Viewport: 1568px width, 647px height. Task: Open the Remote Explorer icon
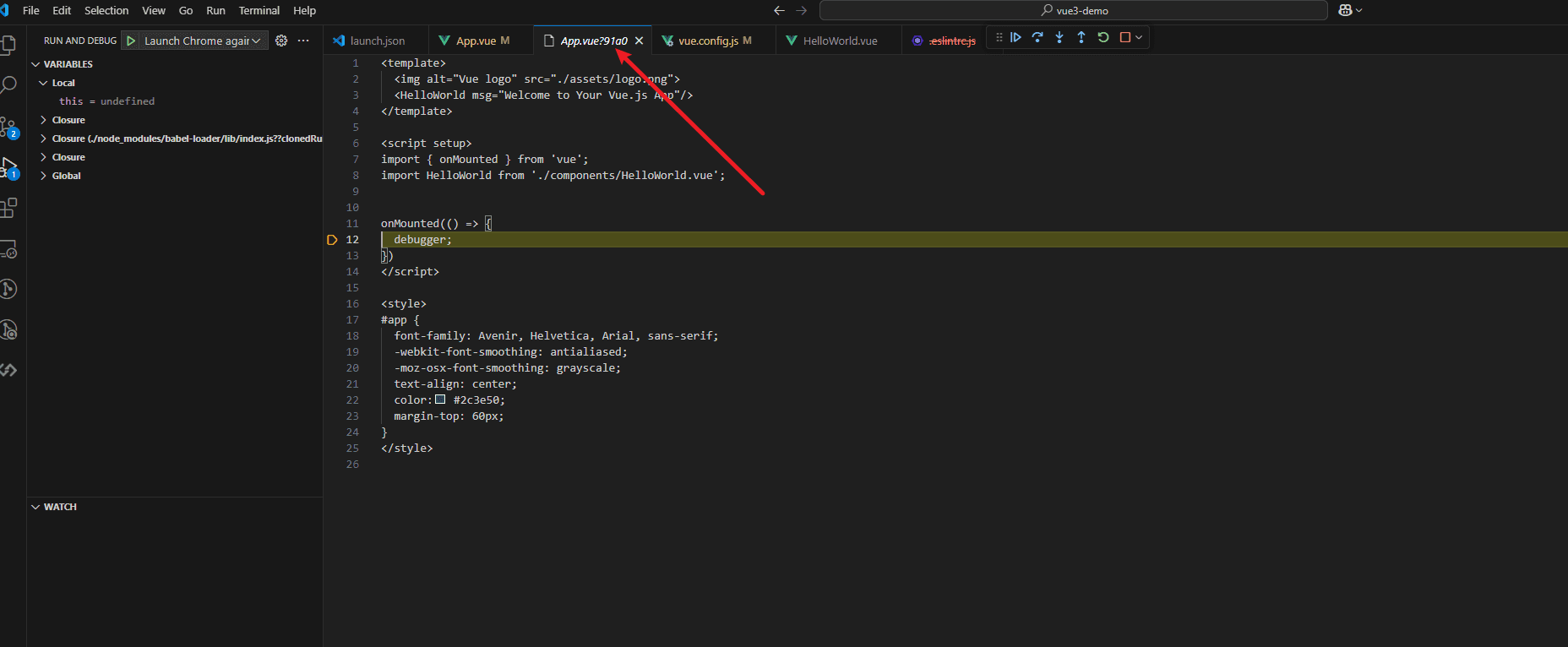[8, 249]
